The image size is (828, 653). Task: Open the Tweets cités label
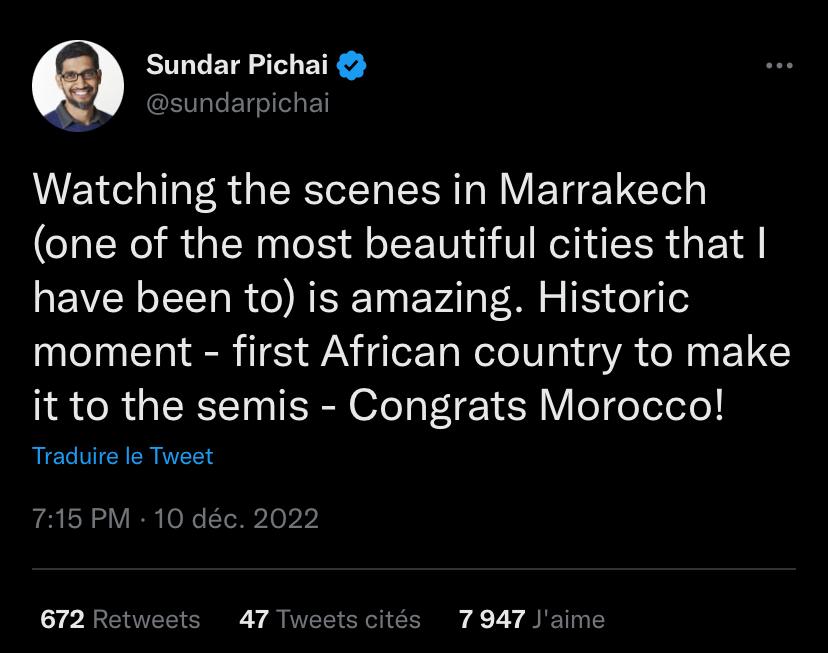tap(348, 619)
